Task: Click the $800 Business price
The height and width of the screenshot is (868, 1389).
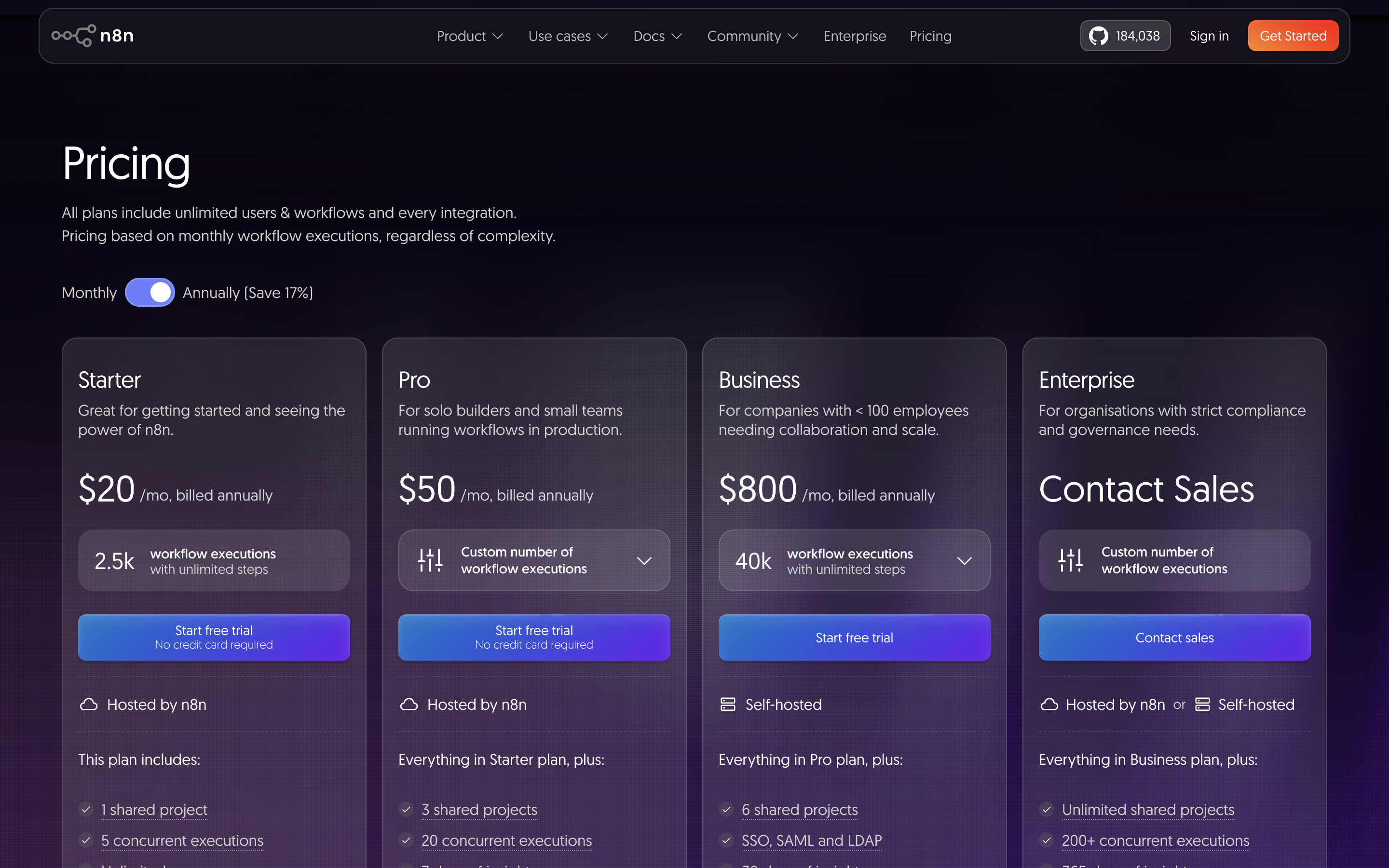Action: point(758,489)
